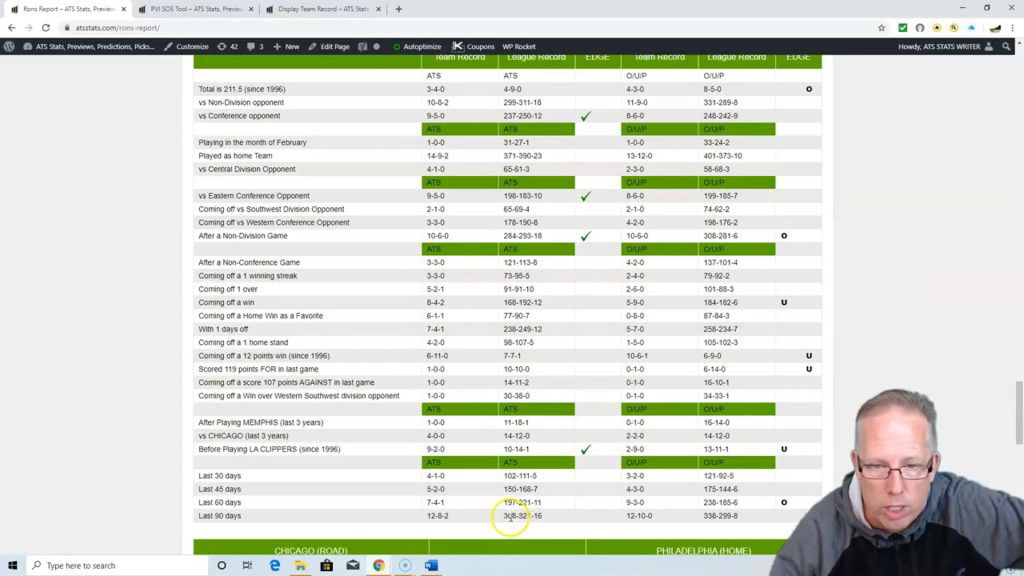This screenshot has height=576, width=1024.
Task: Click the Windows Start button
Action: [12, 565]
